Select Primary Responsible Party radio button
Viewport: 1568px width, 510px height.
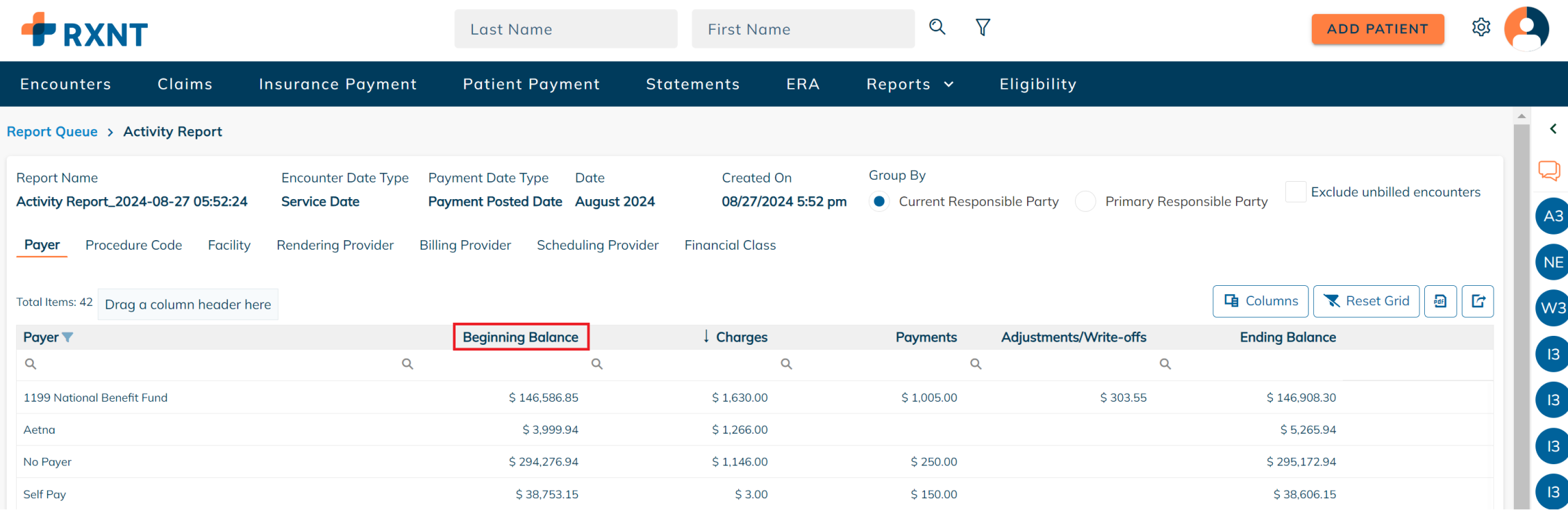1085,201
